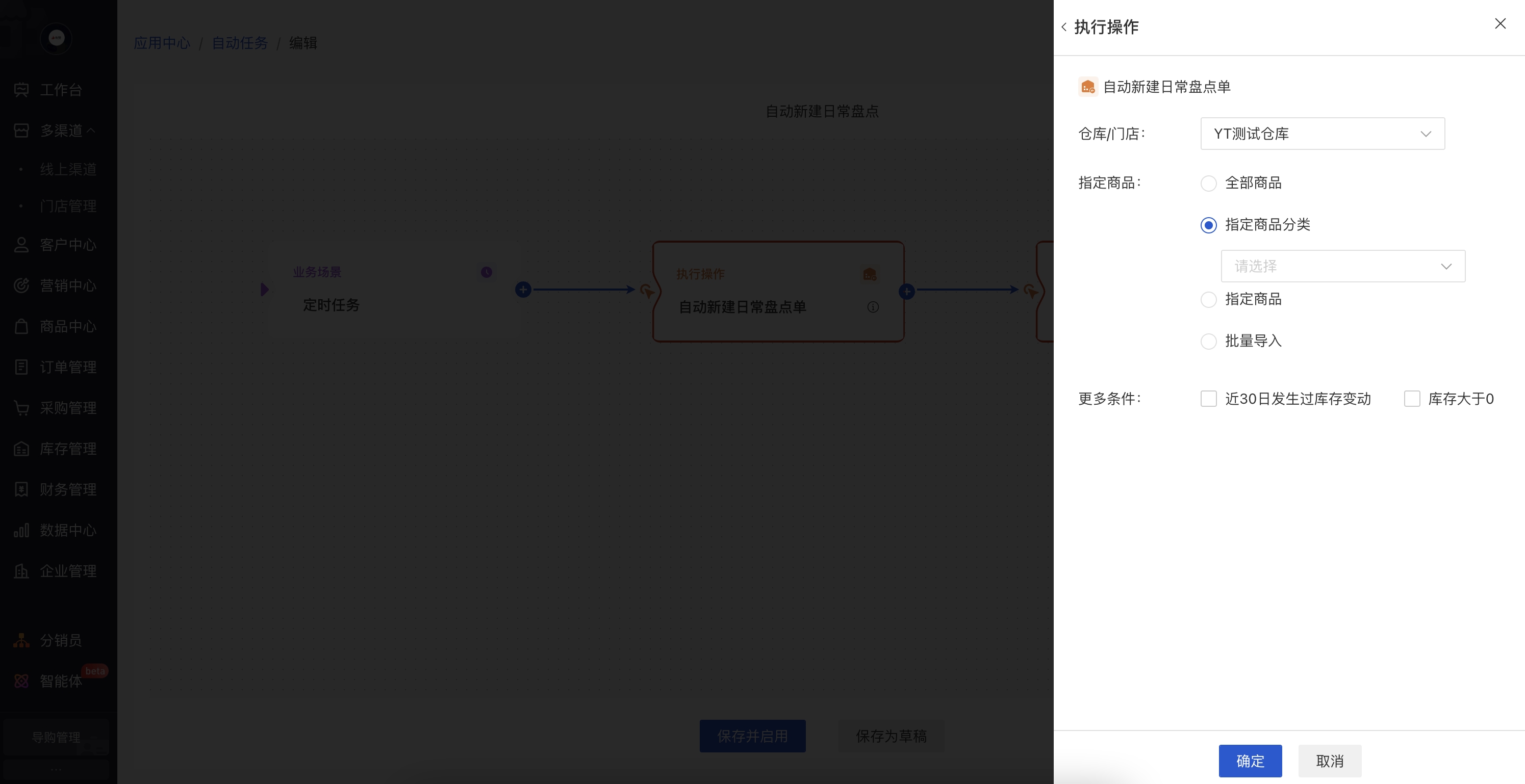Image resolution: width=1525 pixels, height=784 pixels.
Task: Select the 指定商品 radio option
Action: (x=1208, y=299)
